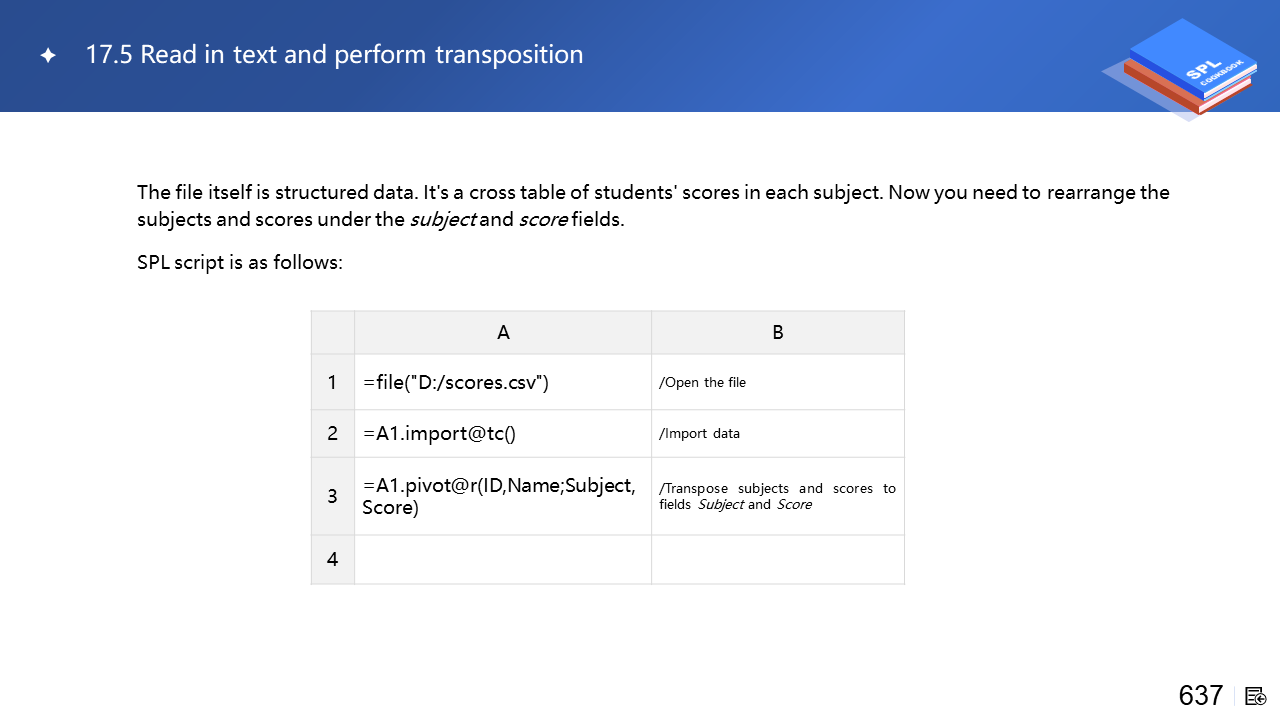Click the "/Import data" comment cell
1280x720 pixels.
click(x=778, y=433)
